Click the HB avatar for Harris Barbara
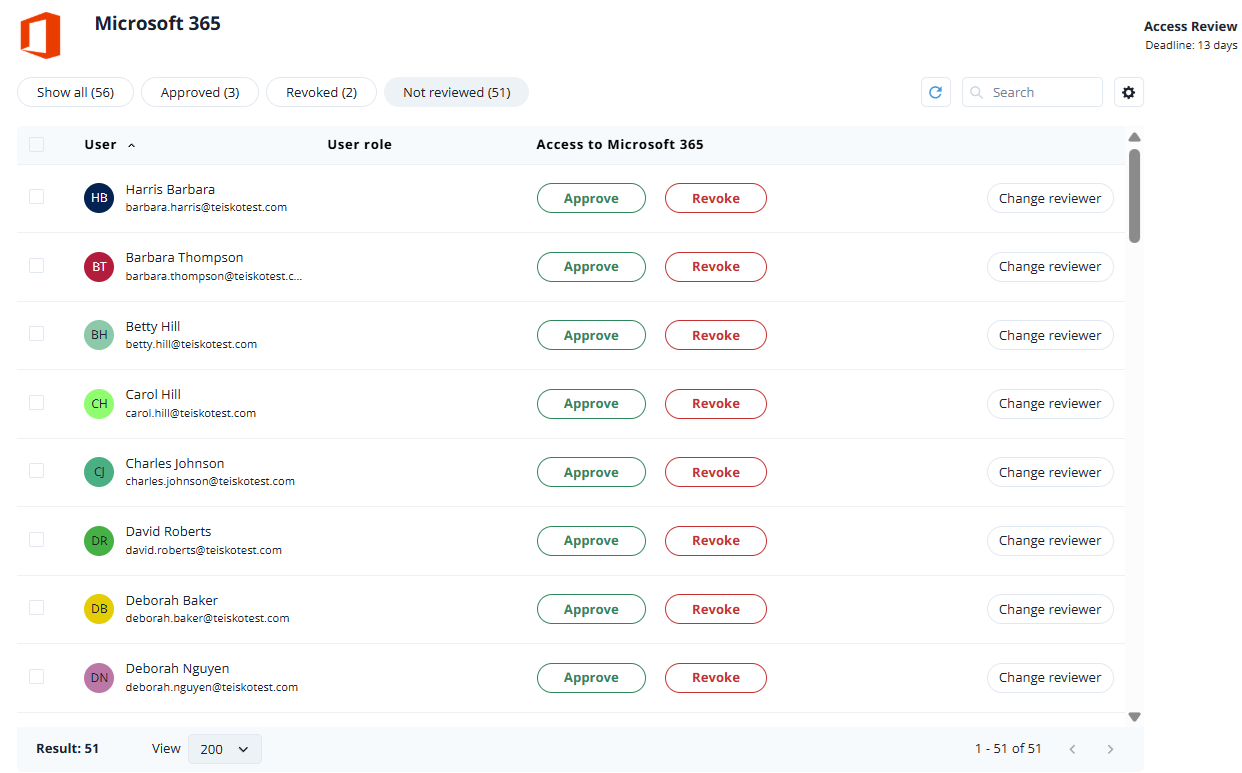 click(99, 198)
